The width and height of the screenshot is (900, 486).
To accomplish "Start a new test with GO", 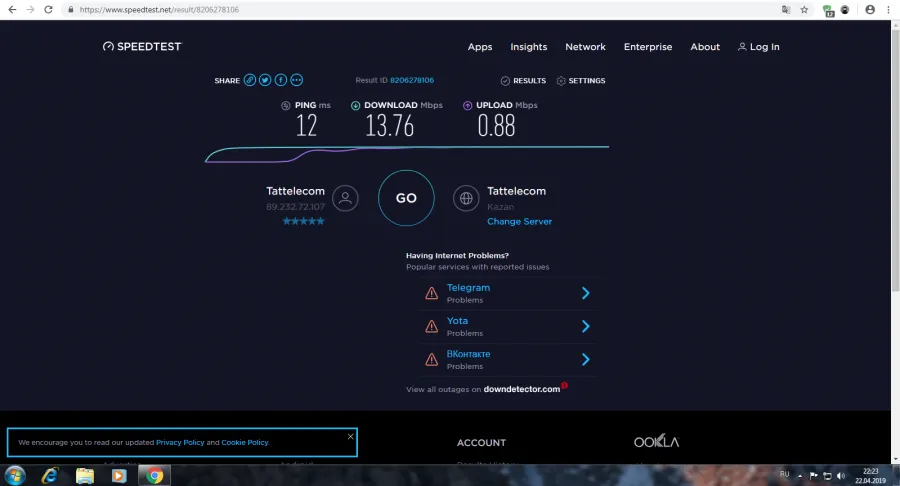I will pyautogui.click(x=406, y=198).
